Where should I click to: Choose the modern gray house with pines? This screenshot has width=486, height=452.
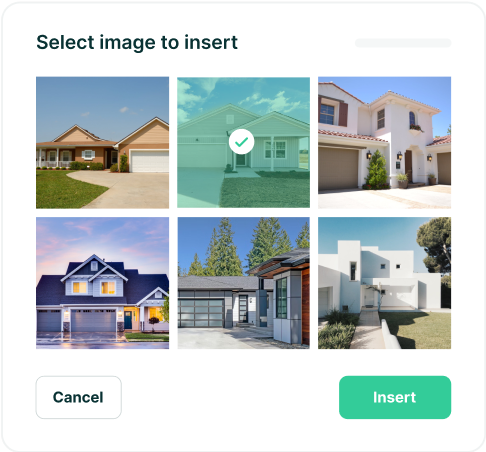pyautogui.click(x=243, y=283)
